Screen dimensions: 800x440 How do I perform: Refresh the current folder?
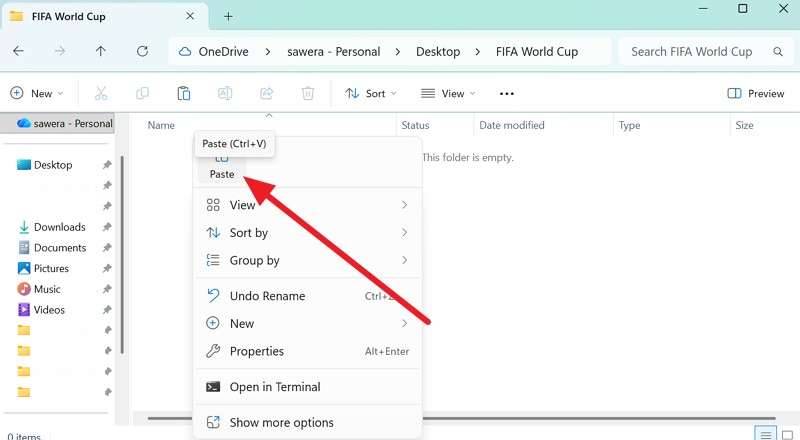142,51
